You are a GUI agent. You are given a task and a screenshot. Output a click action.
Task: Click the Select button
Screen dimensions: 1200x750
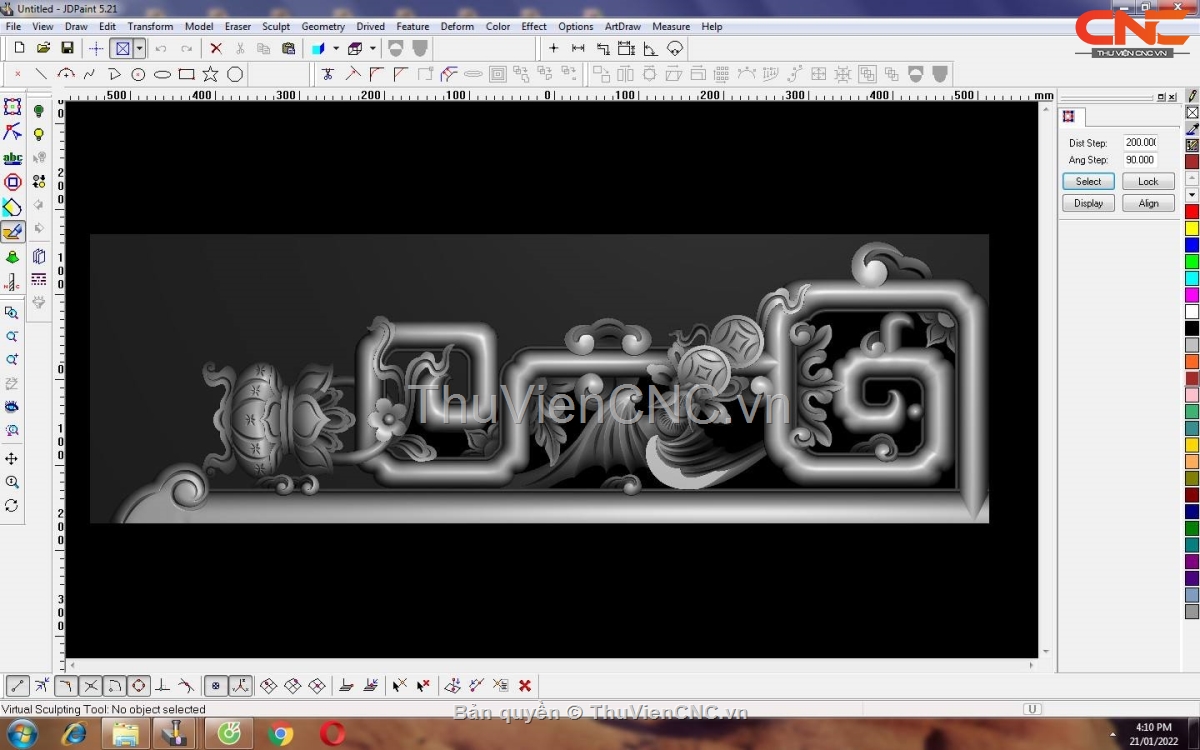click(1088, 181)
